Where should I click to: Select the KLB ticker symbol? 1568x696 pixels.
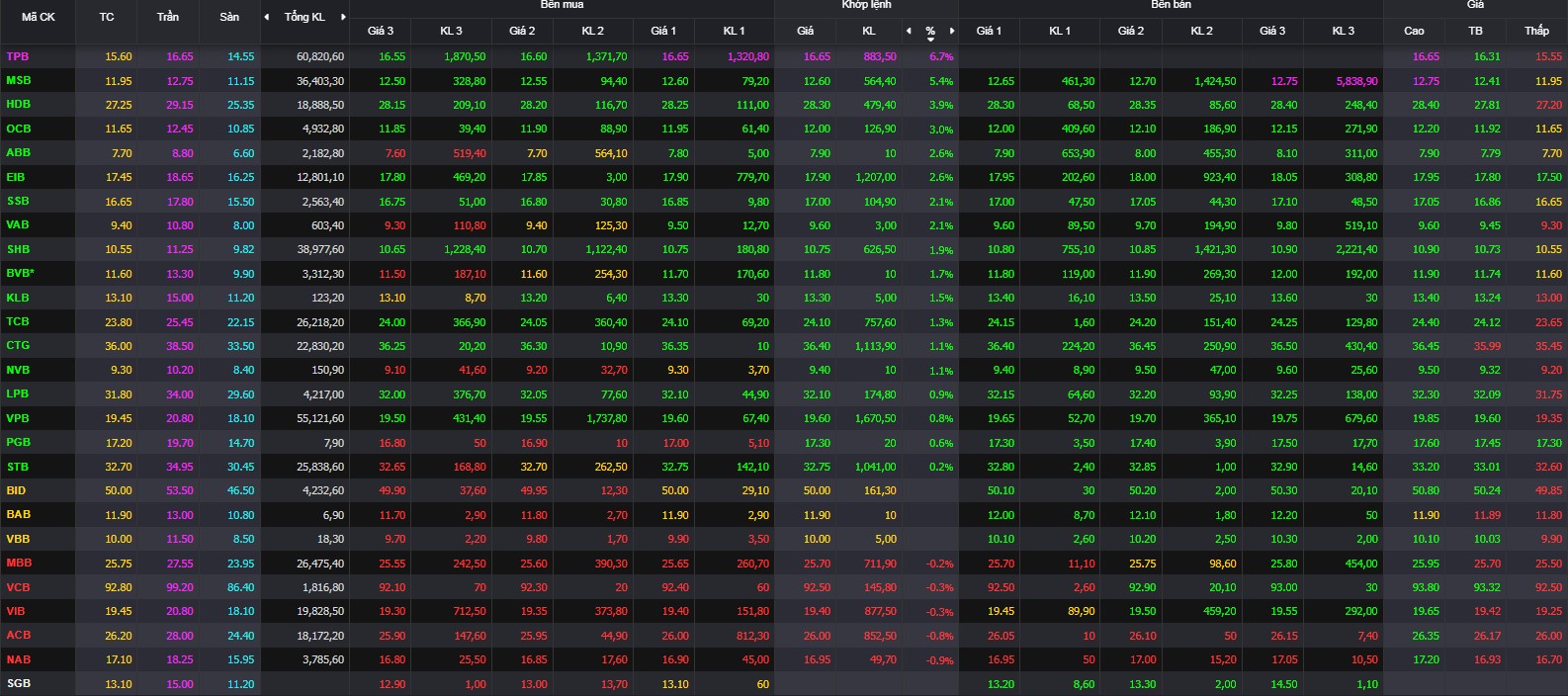click(18, 297)
